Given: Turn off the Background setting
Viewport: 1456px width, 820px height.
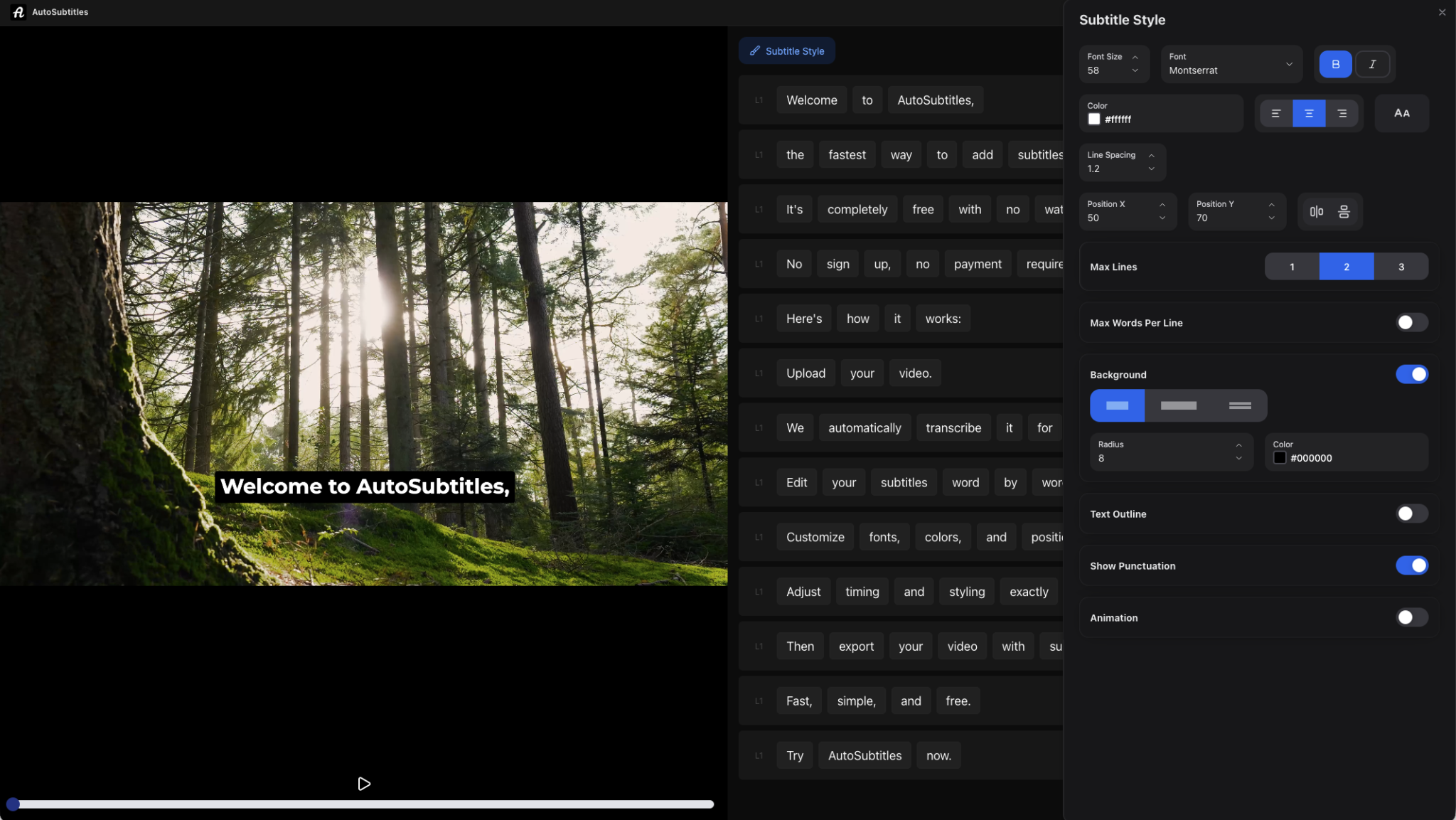Looking at the screenshot, I should [x=1411, y=373].
